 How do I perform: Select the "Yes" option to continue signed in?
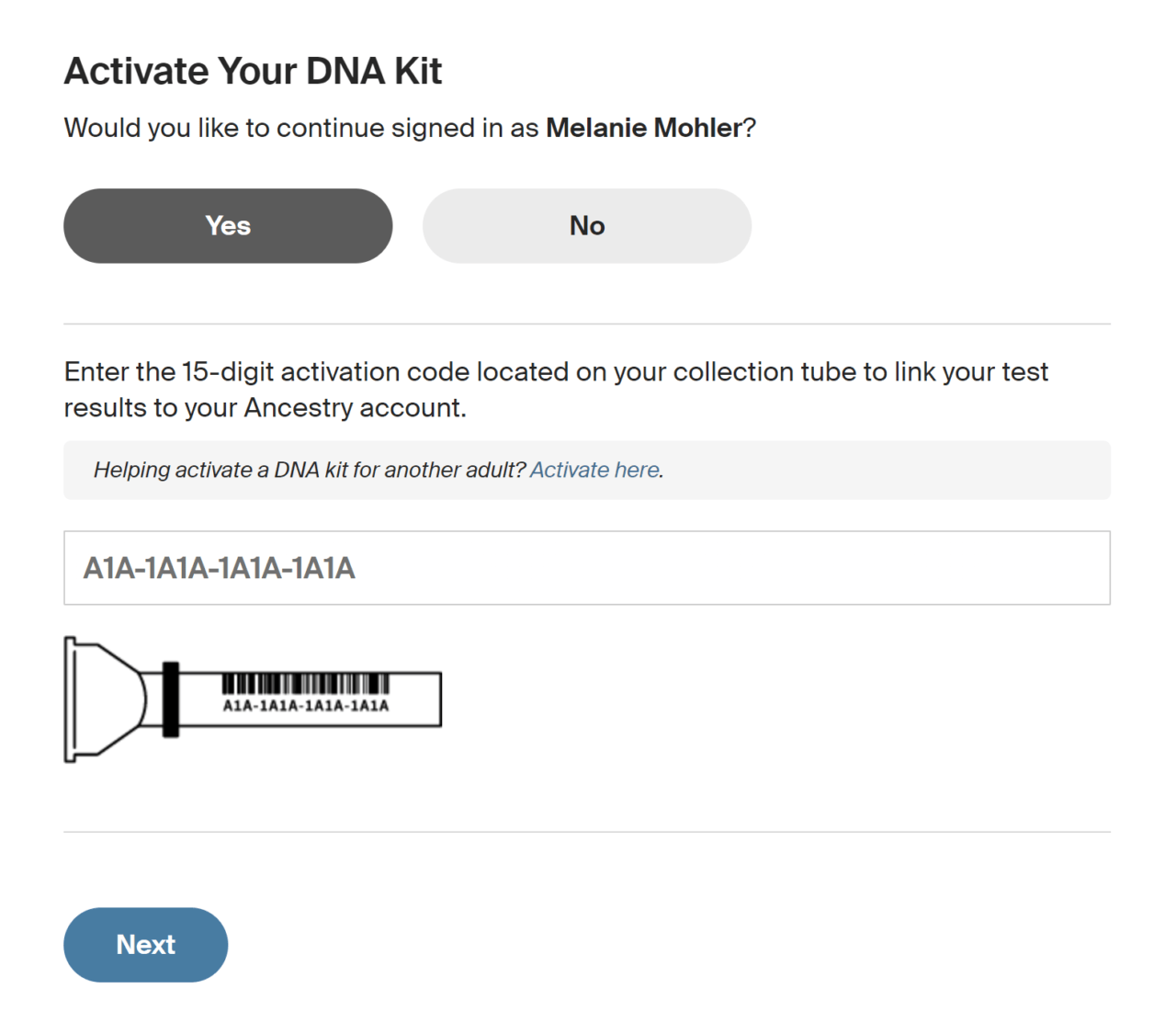227,225
